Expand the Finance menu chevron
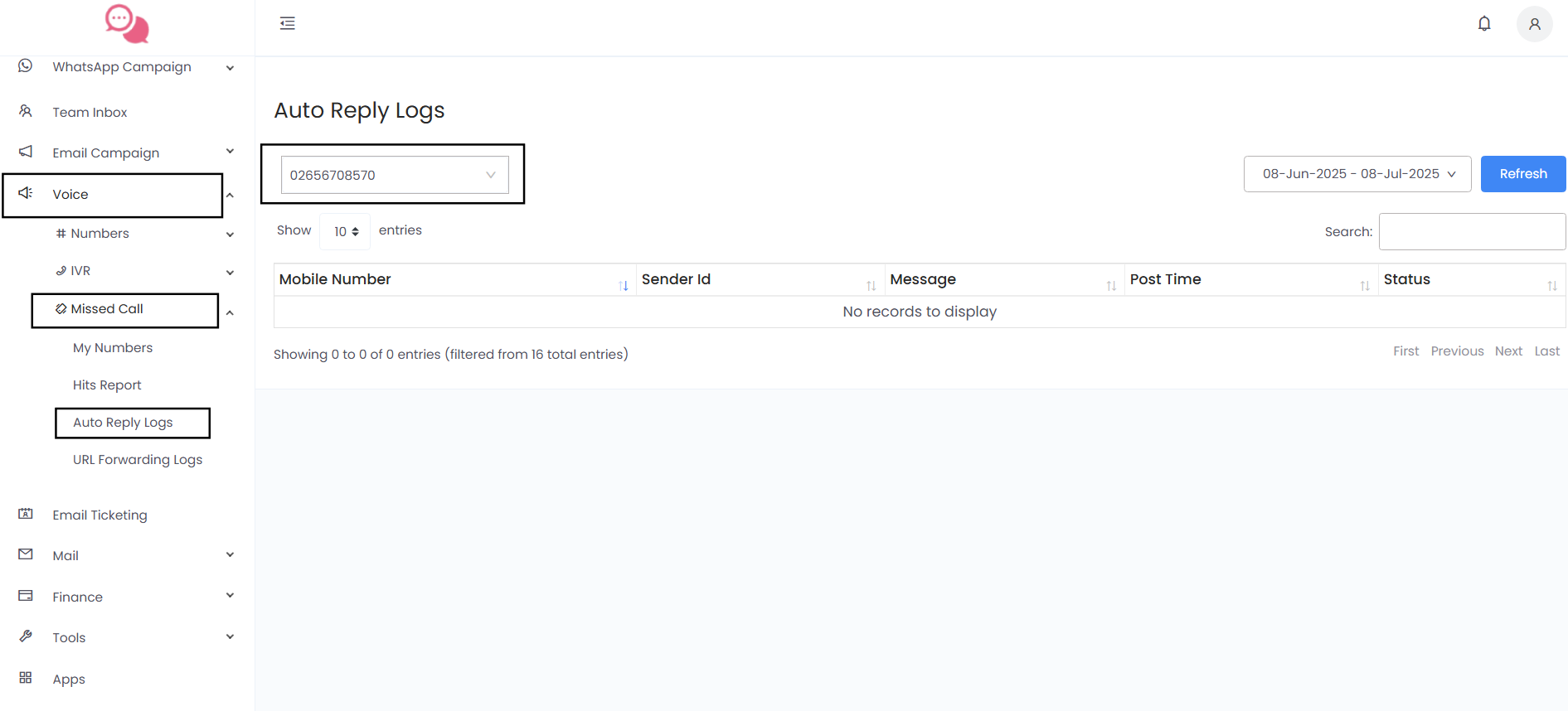This screenshot has width=1568, height=711. click(x=230, y=596)
